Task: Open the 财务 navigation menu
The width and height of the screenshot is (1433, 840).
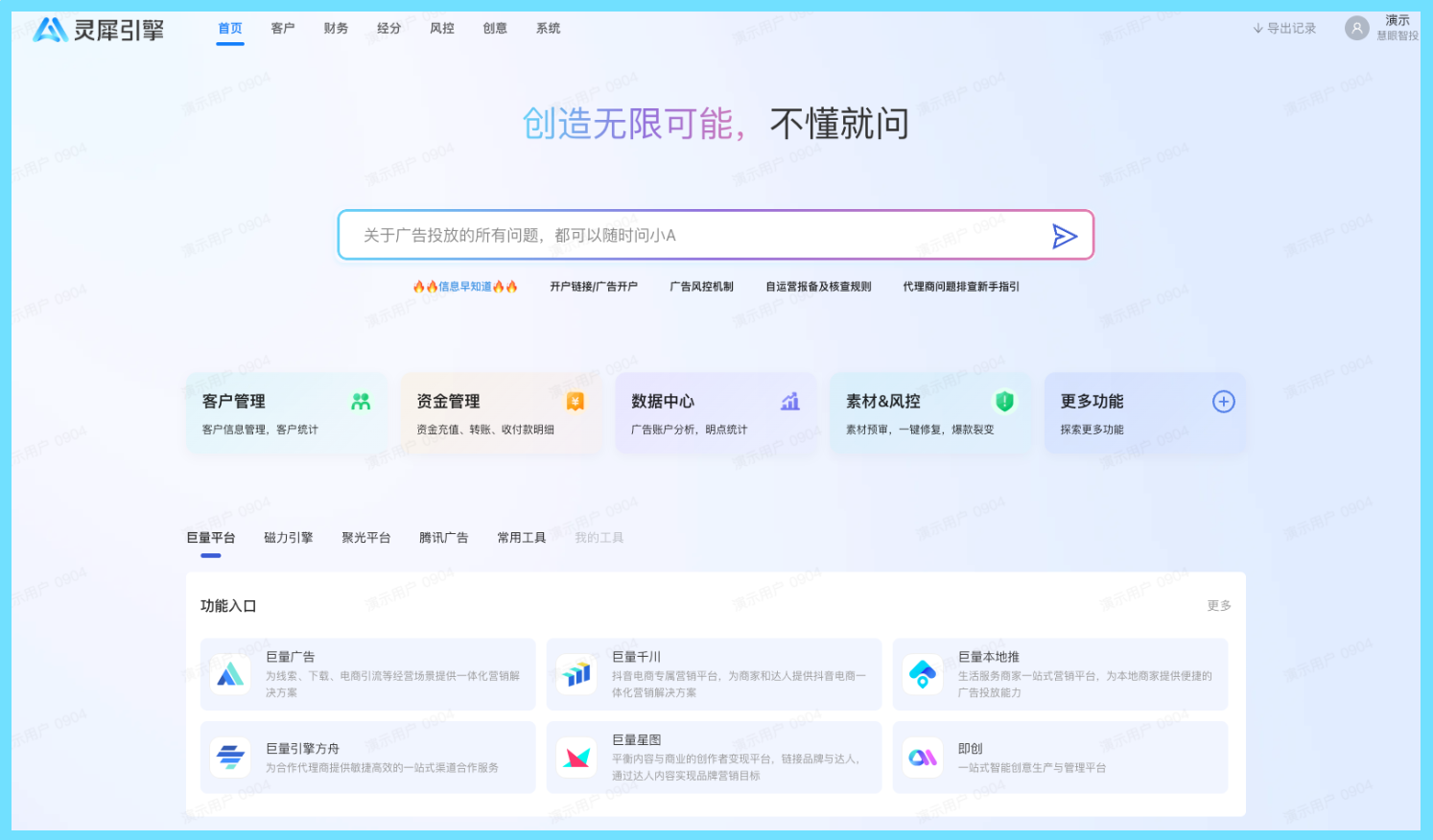Action: click(336, 29)
